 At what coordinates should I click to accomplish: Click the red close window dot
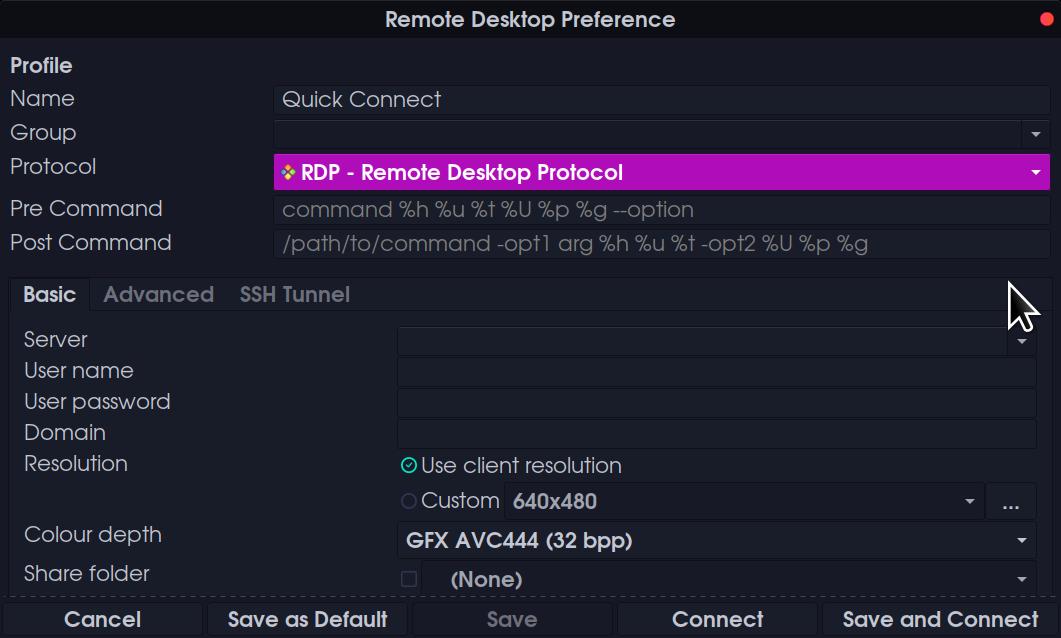click(1046, 20)
